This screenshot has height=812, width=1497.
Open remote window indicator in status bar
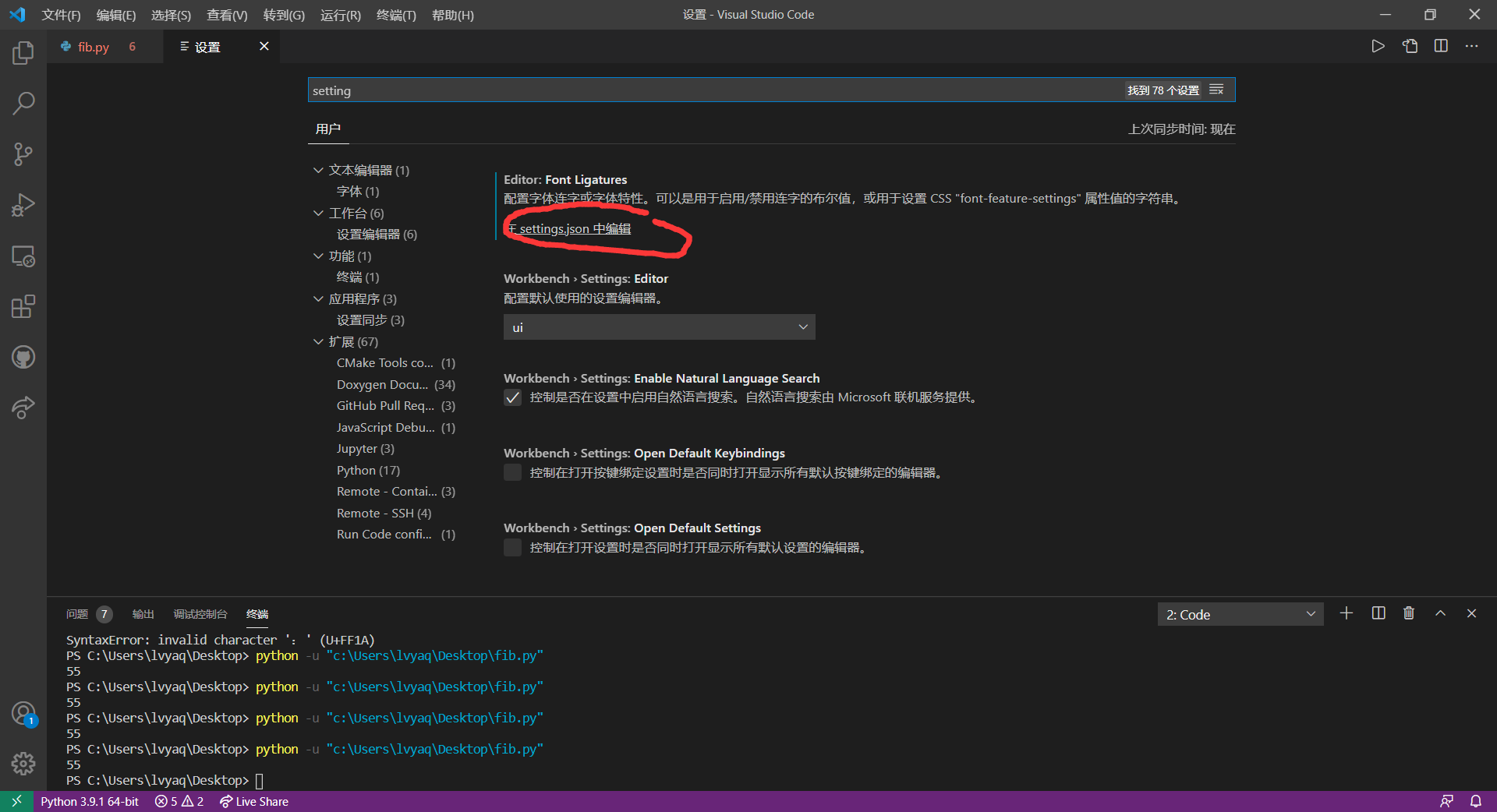pyautogui.click(x=16, y=801)
